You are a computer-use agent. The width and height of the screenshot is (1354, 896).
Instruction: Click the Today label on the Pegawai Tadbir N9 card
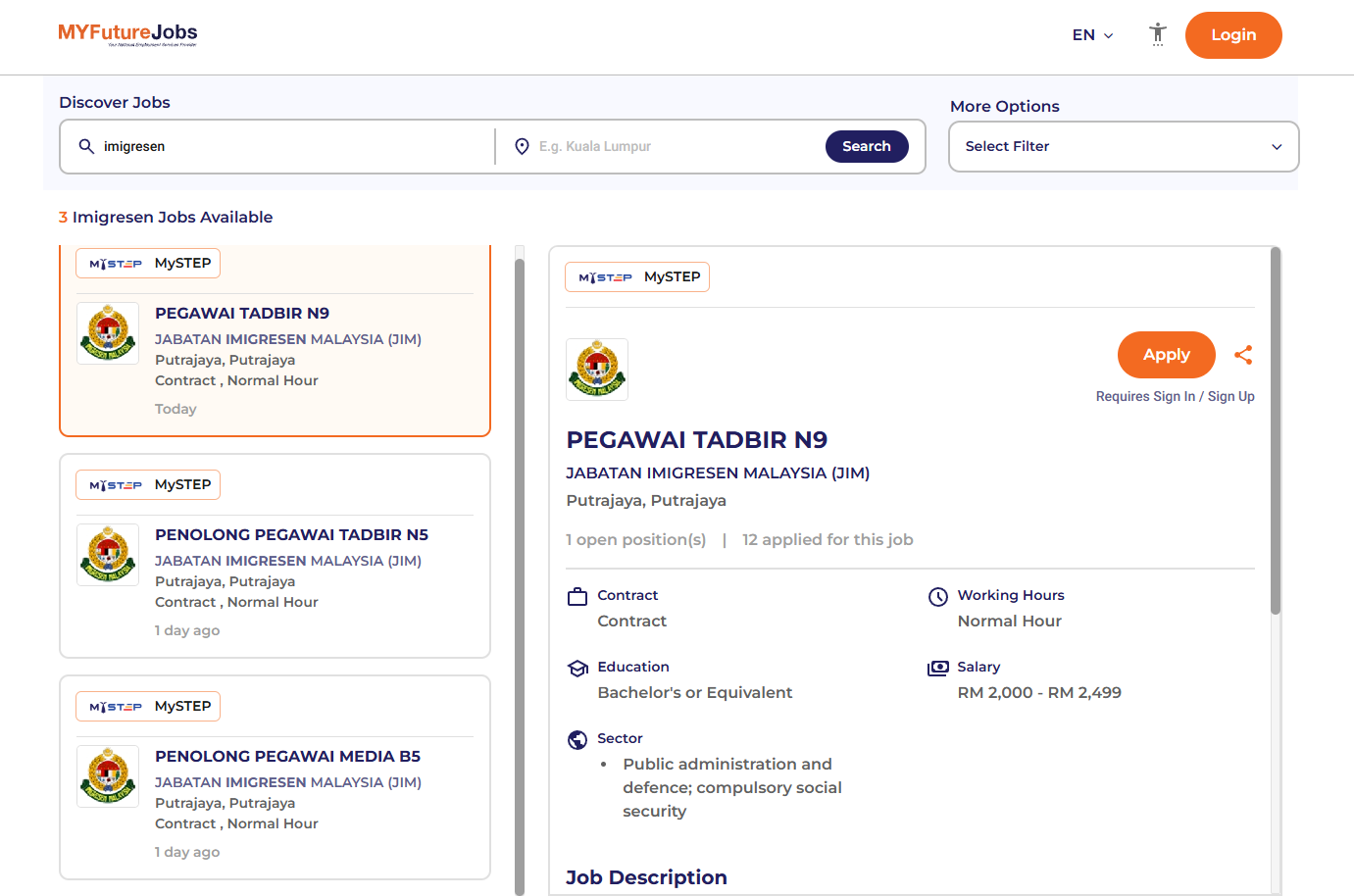176,409
